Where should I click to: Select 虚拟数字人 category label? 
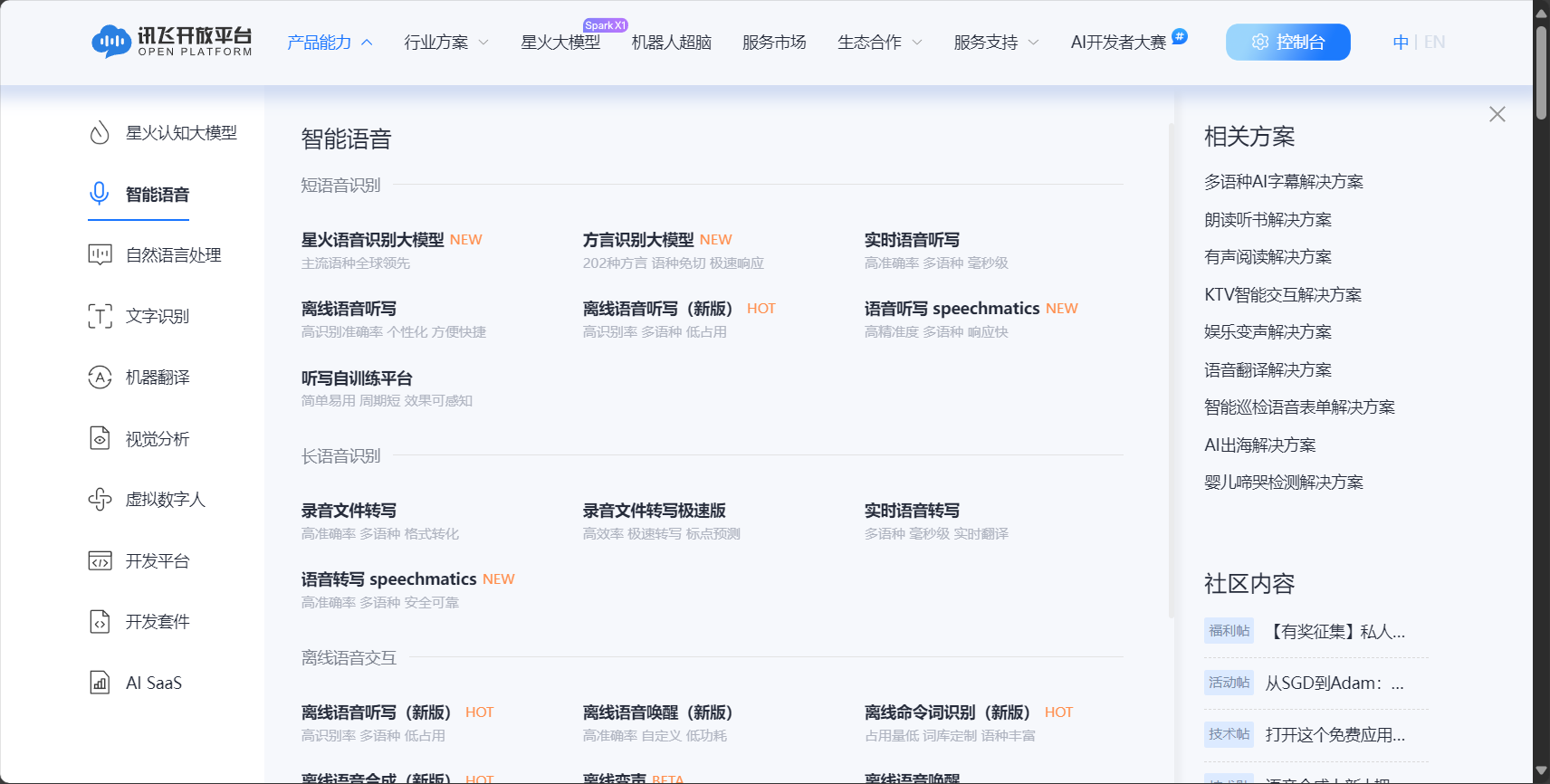coord(166,500)
